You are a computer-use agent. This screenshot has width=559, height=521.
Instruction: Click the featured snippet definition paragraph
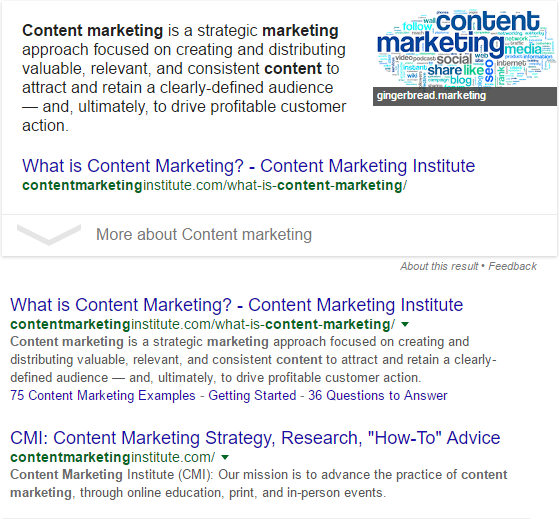click(184, 78)
